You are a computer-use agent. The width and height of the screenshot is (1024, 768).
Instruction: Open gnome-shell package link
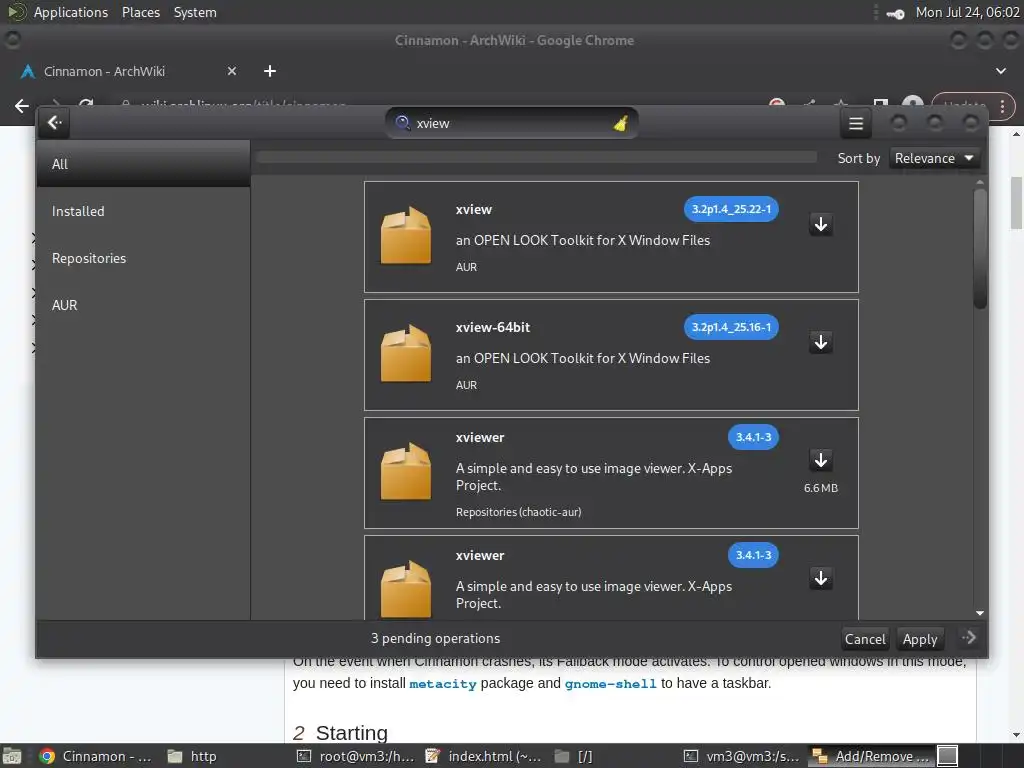pos(610,684)
